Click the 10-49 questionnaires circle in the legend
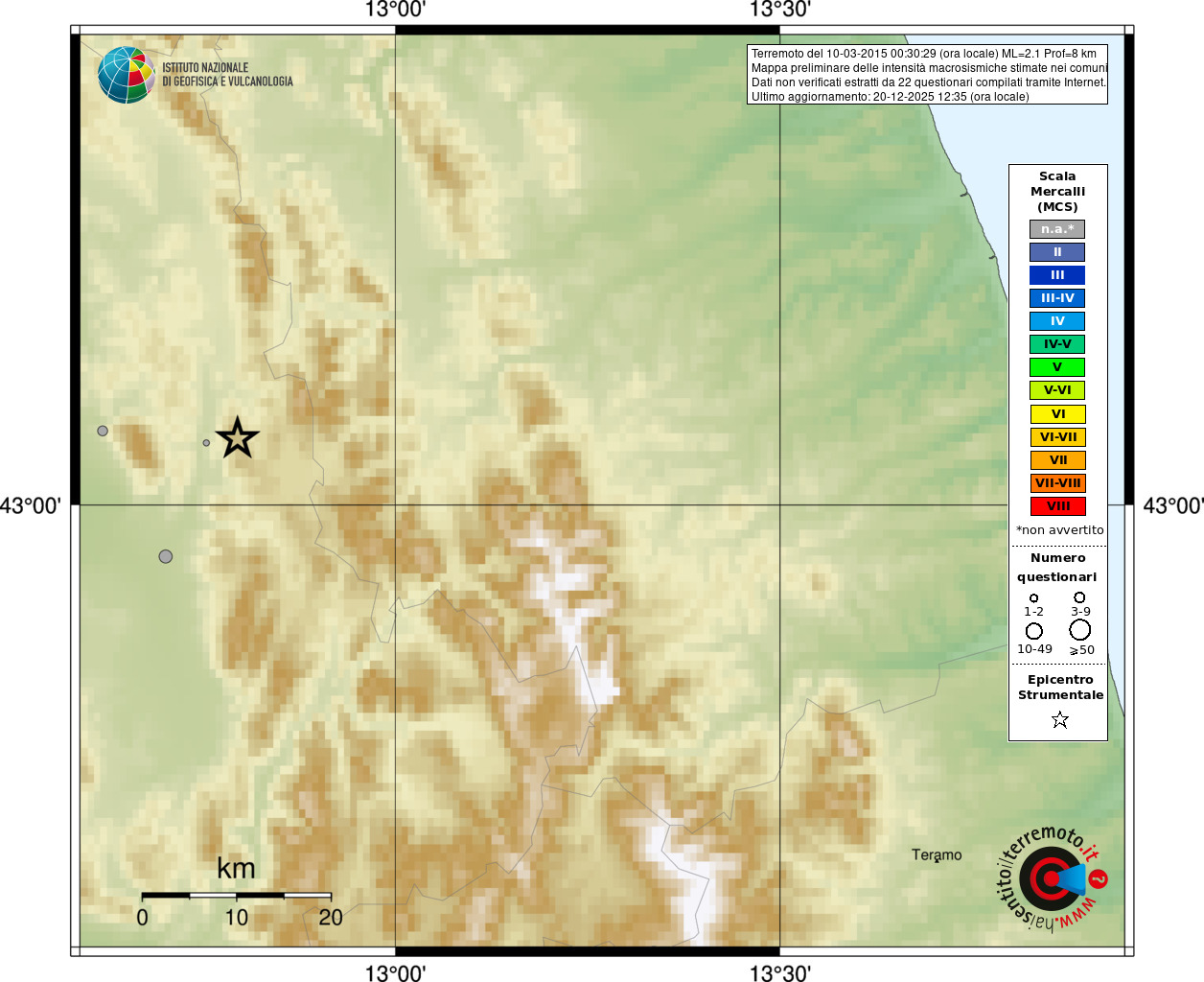The width and height of the screenshot is (1204, 982). 1034,631
